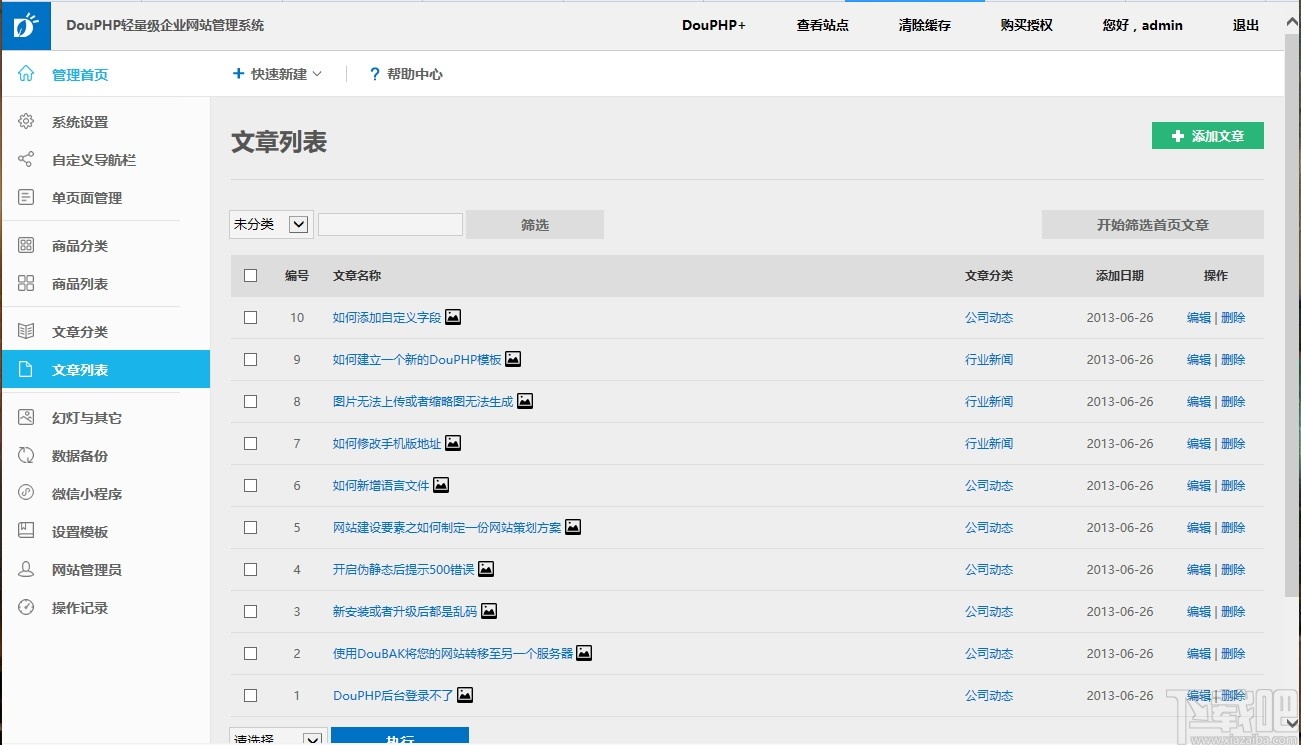Click the compass icon for 操作记录
The height and width of the screenshot is (745, 1301).
(x=26, y=608)
